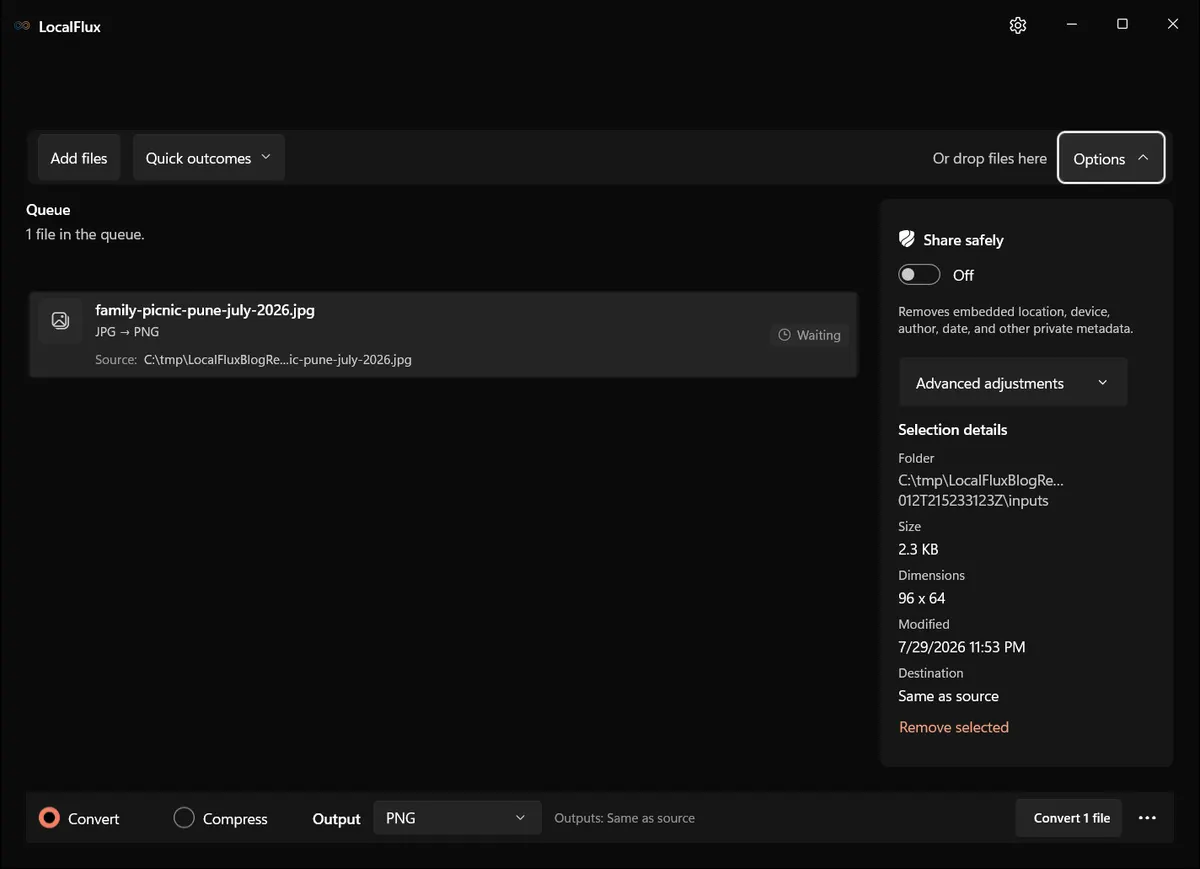
Task: Click the Convert 1 file button
Action: 1070,818
